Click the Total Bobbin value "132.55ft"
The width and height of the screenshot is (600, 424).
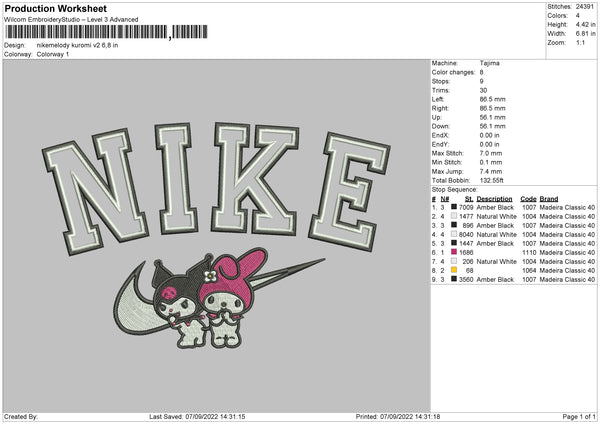[492, 180]
